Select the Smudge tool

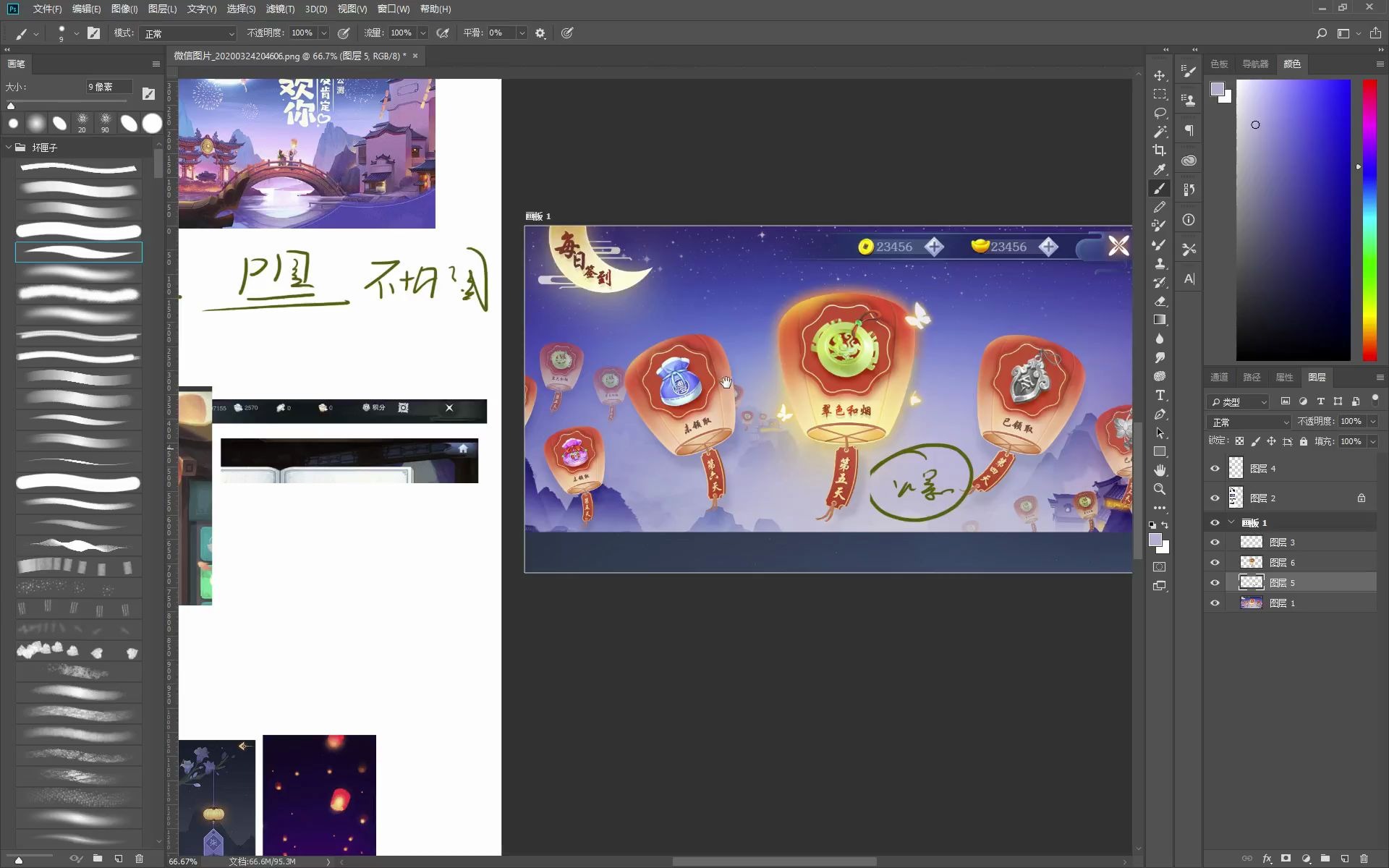pyautogui.click(x=1160, y=357)
